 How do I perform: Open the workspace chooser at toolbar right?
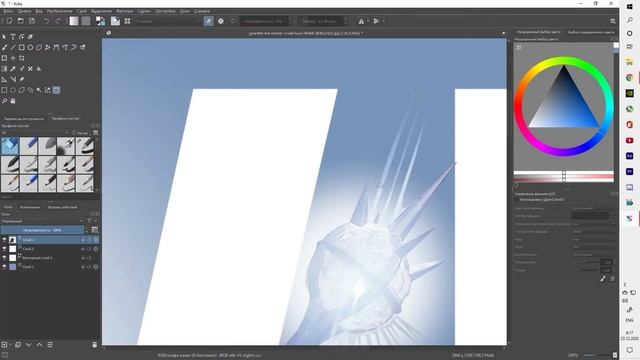(613, 21)
